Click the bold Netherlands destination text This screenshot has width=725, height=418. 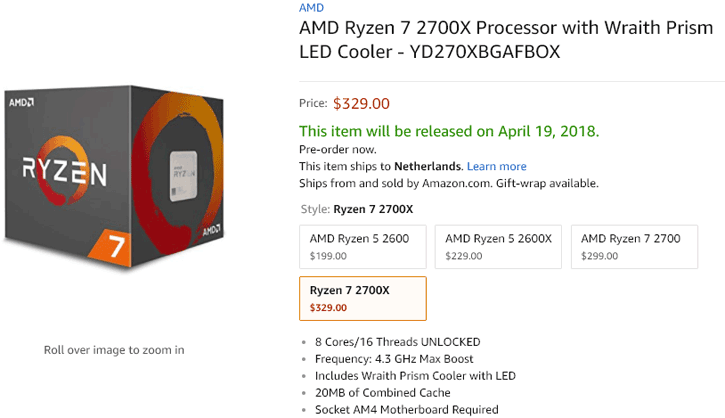pyautogui.click(x=429, y=166)
